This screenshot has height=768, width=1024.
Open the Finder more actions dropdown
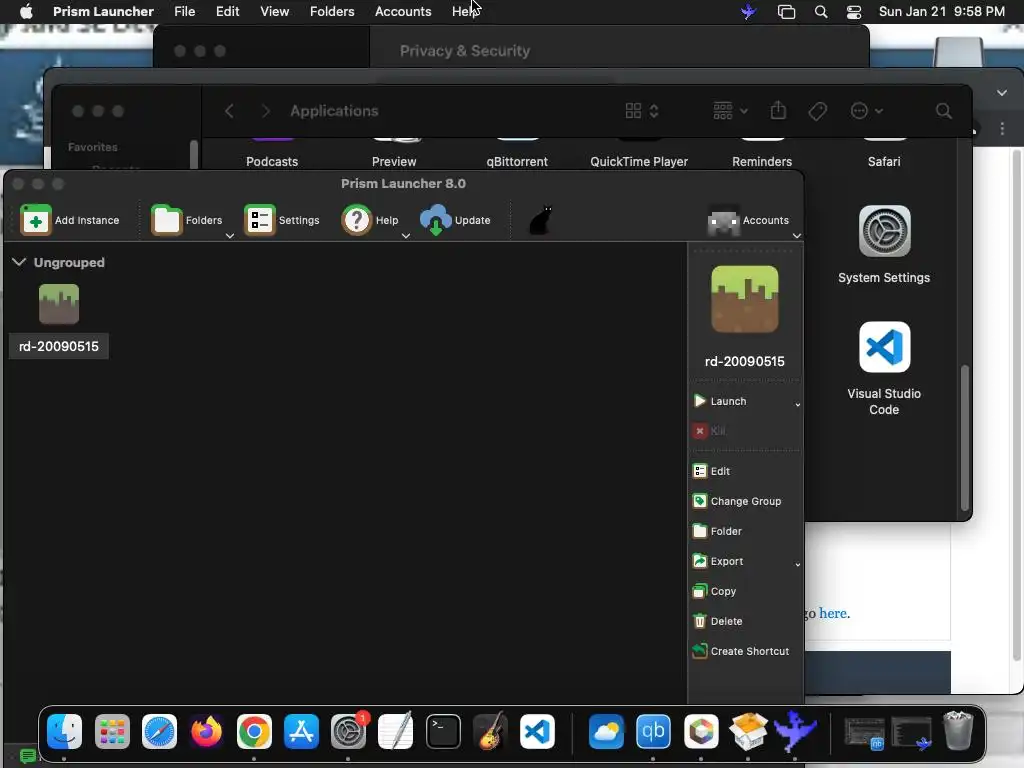(867, 111)
